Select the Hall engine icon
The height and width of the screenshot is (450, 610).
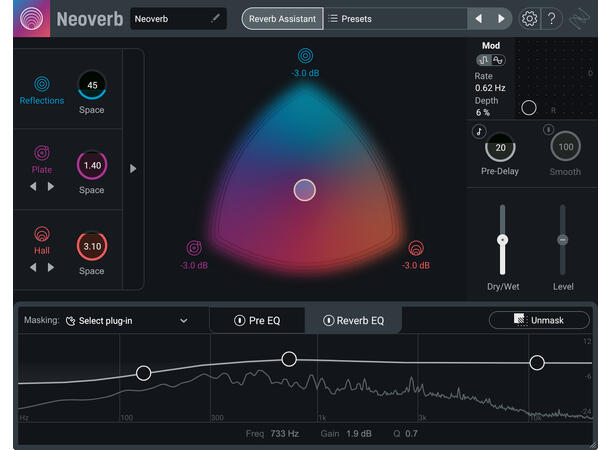pos(42,234)
